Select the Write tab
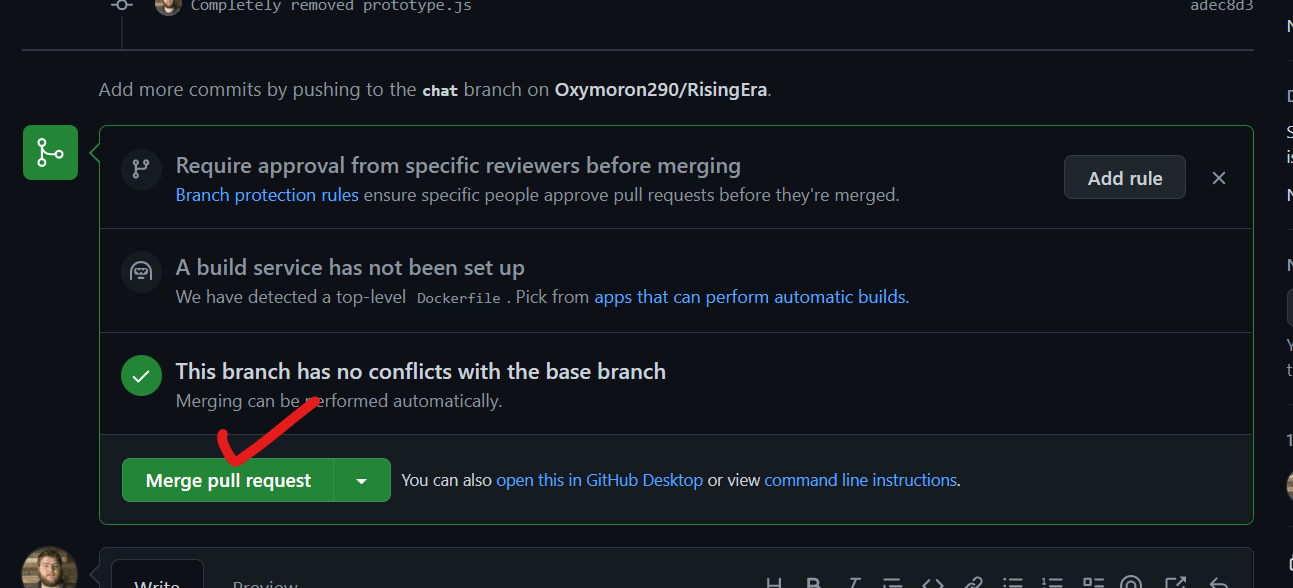The height and width of the screenshot is (588, 1293). [x=157, y=582]
